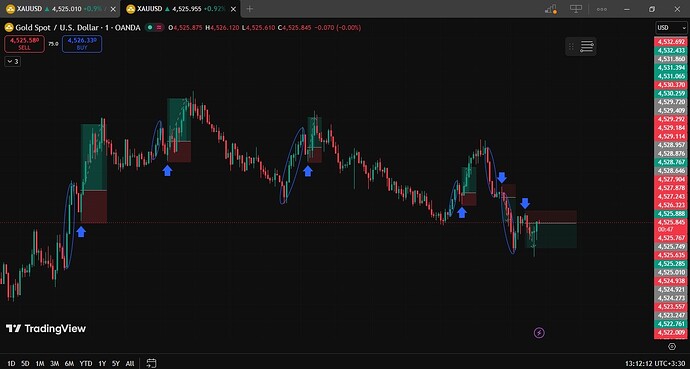Click the red price label 4,530.370

coord(671,84)
